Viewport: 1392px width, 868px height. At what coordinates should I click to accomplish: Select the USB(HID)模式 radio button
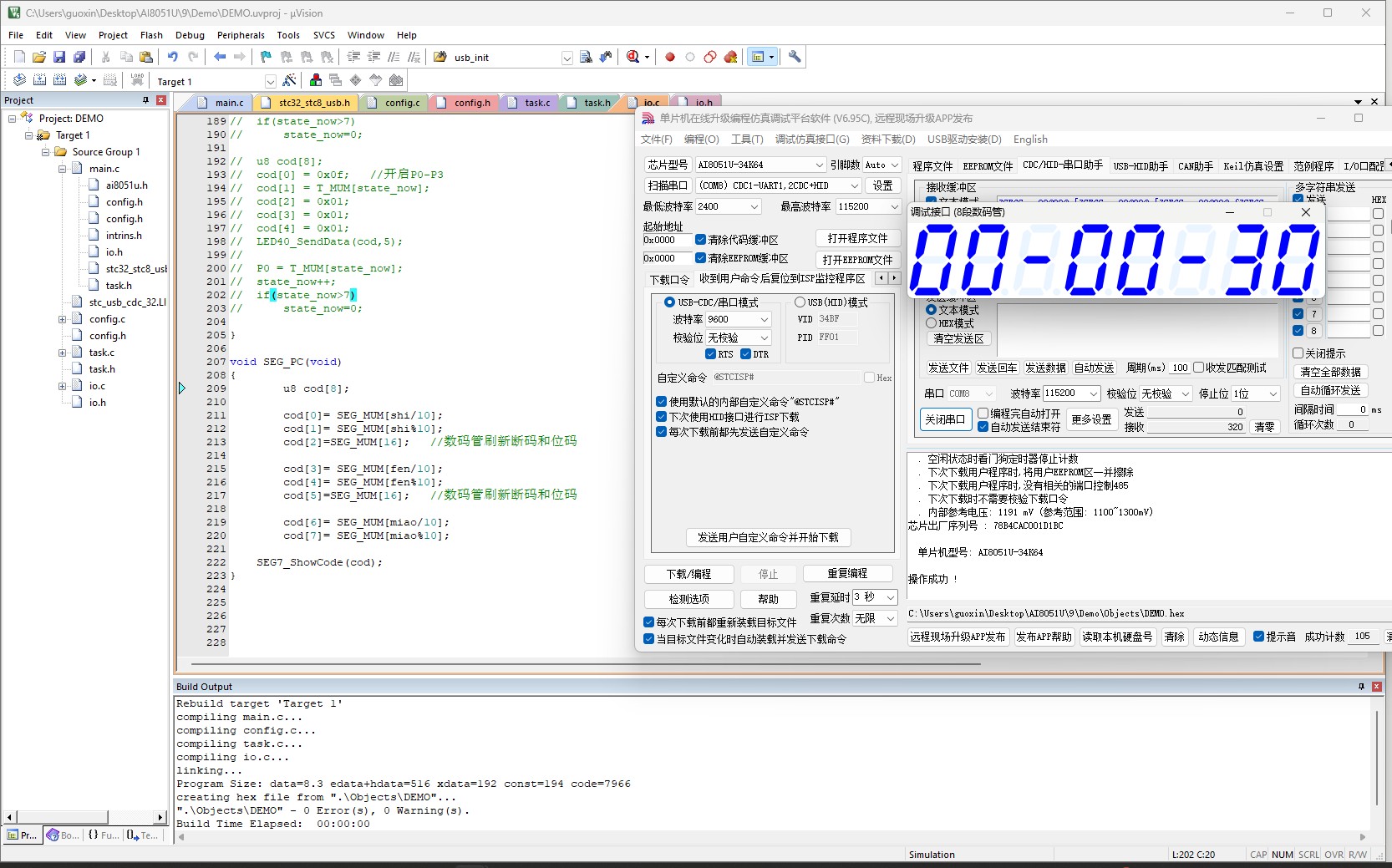pos(800,302)
